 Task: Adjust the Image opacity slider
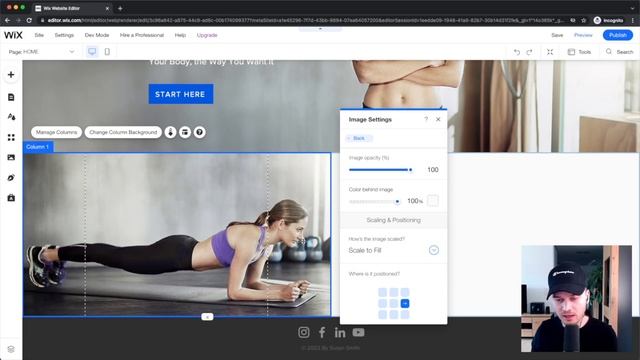(x=381, y=170)
